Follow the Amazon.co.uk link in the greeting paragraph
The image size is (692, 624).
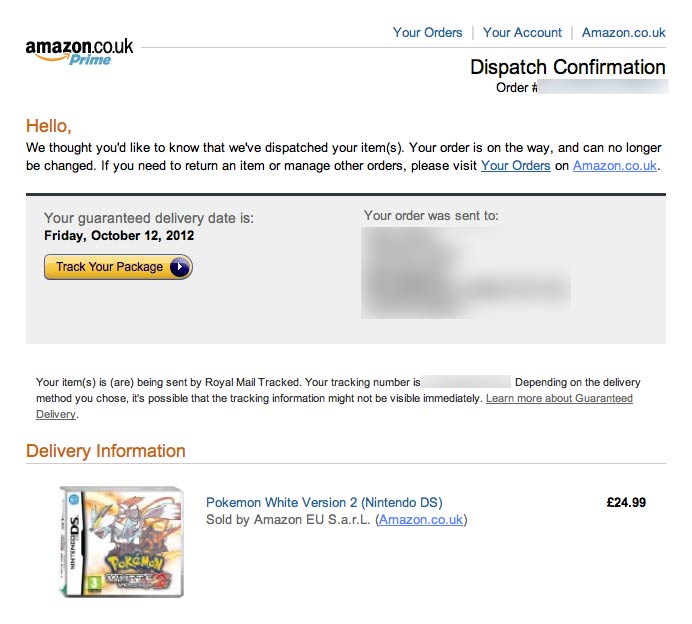[x=615, y=166]
